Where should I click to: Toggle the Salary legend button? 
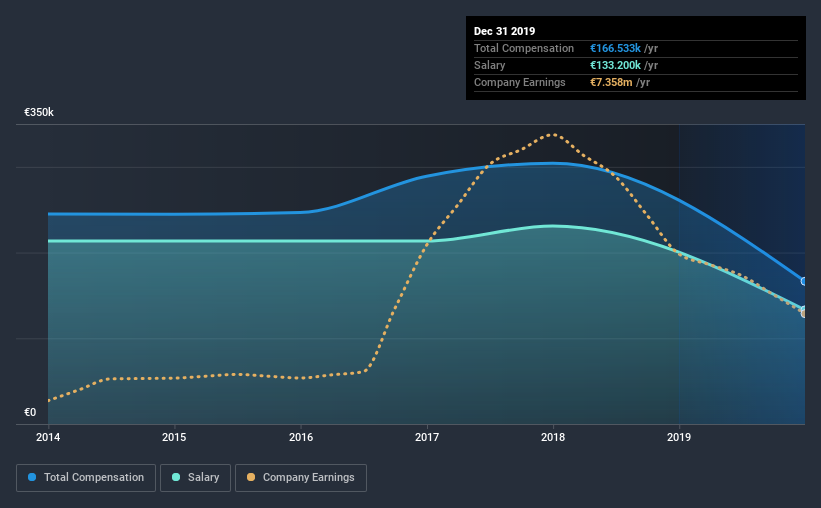195,478
